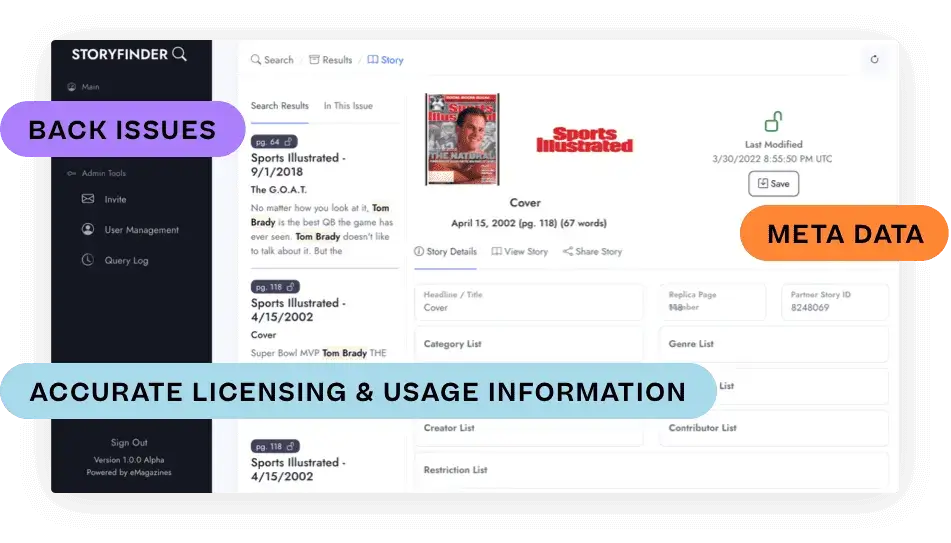This screenshot has width=951, height=543.
Task: Click 'The G.O.A.T.' story title
Action: [x=279, y=189]
